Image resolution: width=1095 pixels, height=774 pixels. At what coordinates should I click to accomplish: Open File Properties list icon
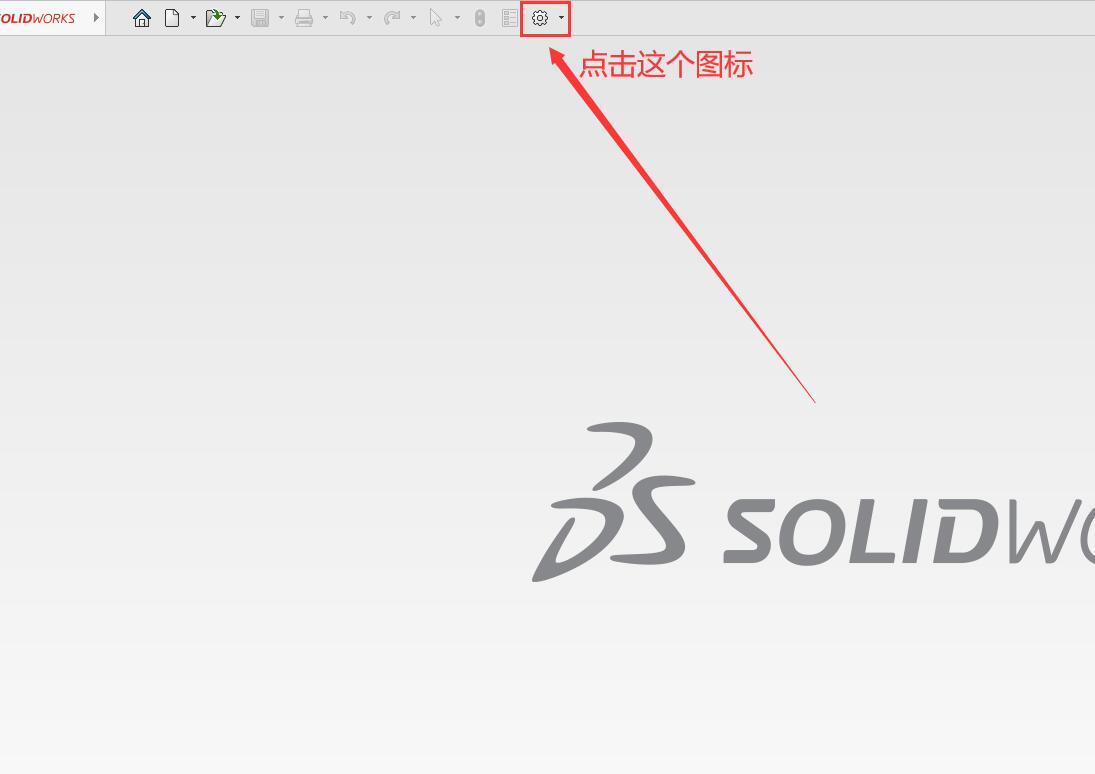[510, 18]
